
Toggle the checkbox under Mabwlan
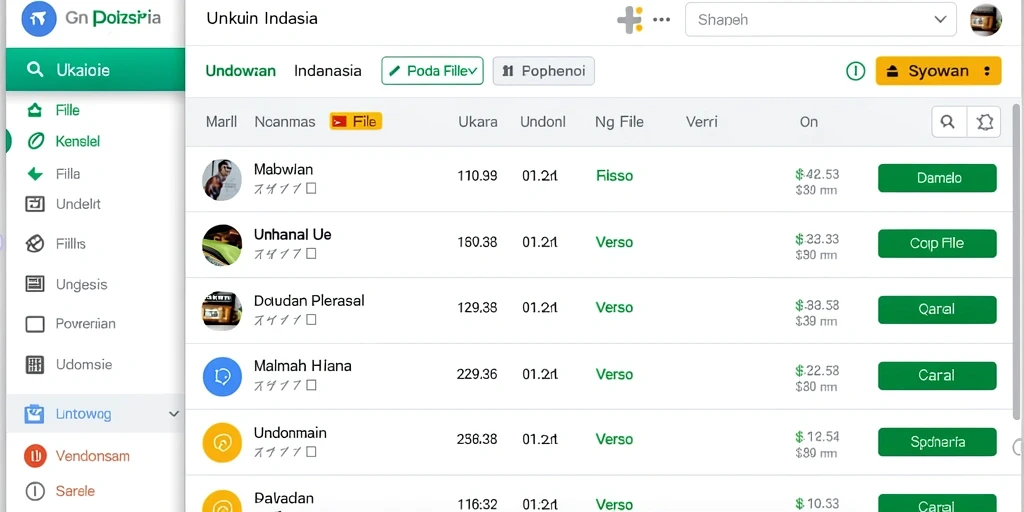[x=311, y=189]
